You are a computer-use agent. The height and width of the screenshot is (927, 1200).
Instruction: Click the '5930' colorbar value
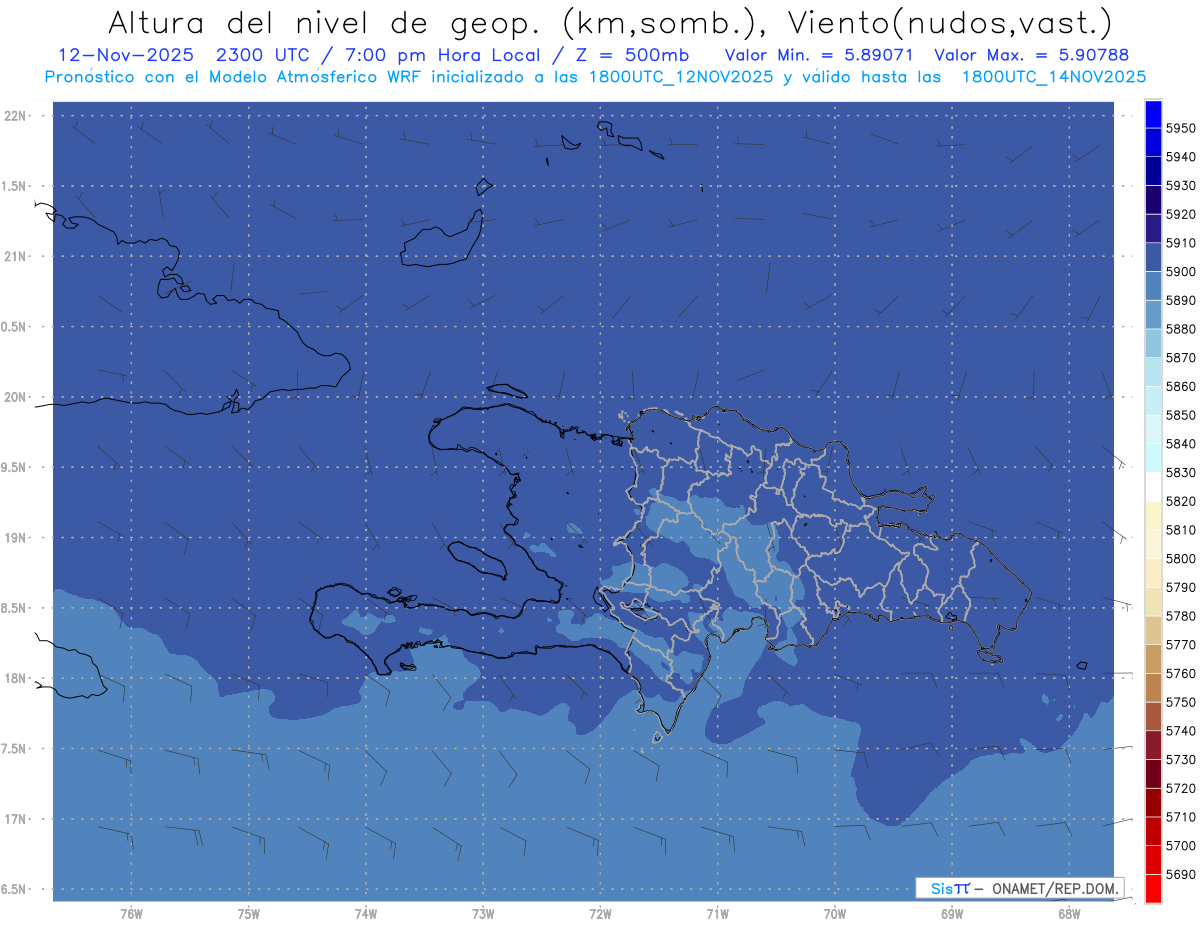[x=1181, y=185]
